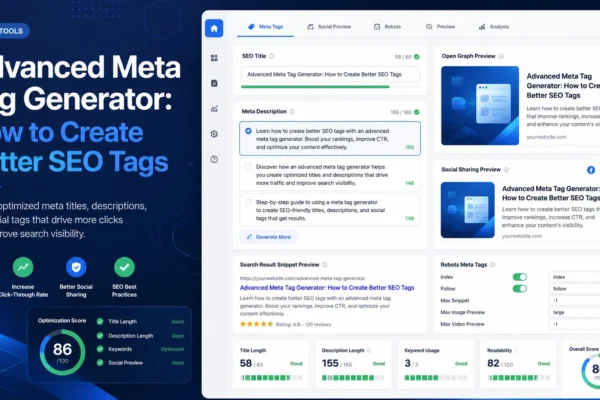Select the 'Step-by-step guide' description option
The height and width of the screenshot is (400, 600).
[x=330, y=210]
